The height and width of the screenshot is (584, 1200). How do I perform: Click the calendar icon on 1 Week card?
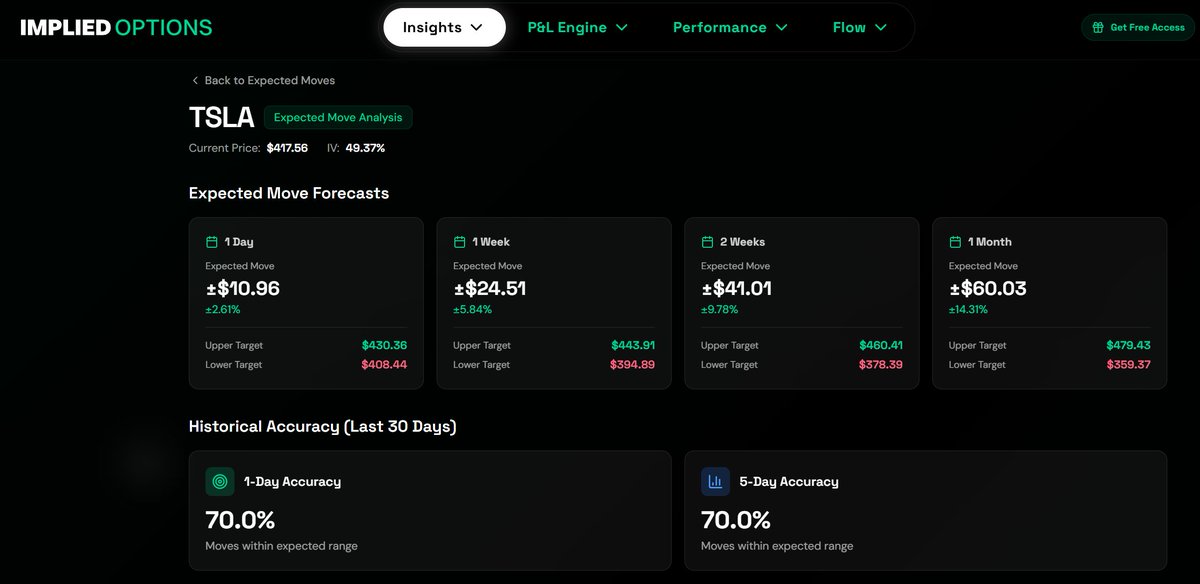(x=459, y=242)
